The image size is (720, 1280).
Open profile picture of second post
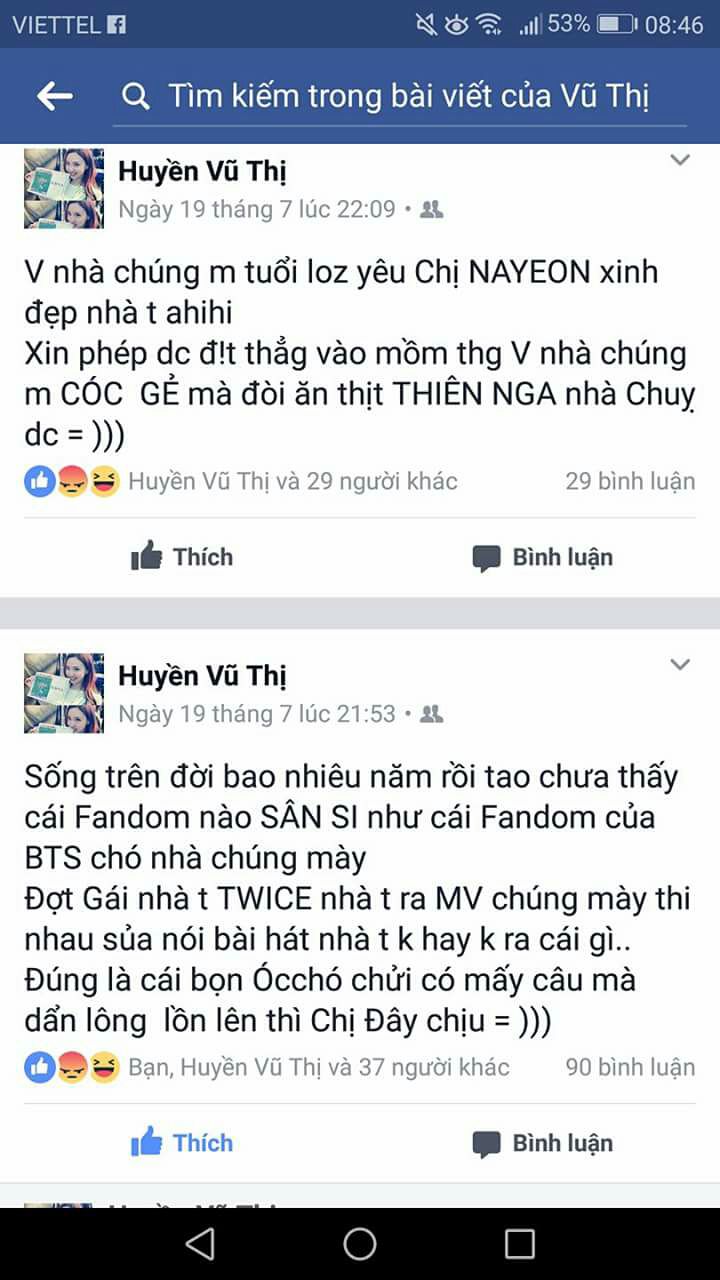(x=64, y=693)
